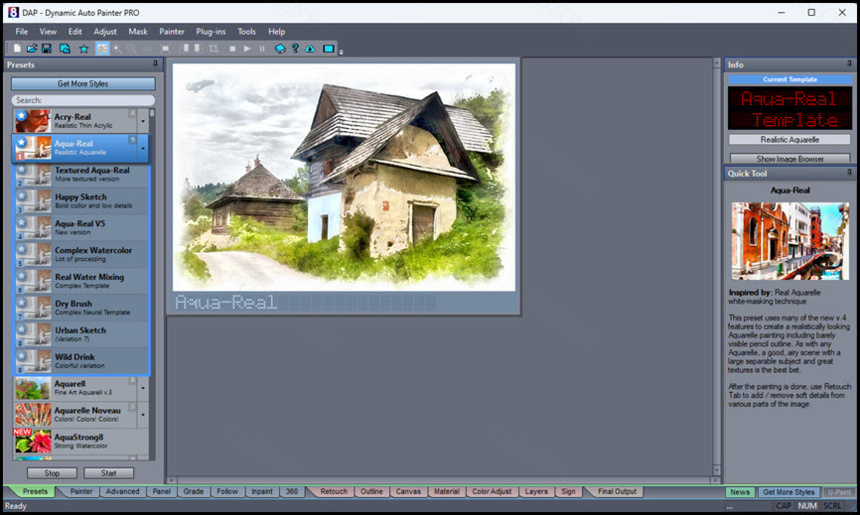Viewport: 860px width, 515px height.
Task: Click the News button in bottom bar
Action: click(739, 492)
